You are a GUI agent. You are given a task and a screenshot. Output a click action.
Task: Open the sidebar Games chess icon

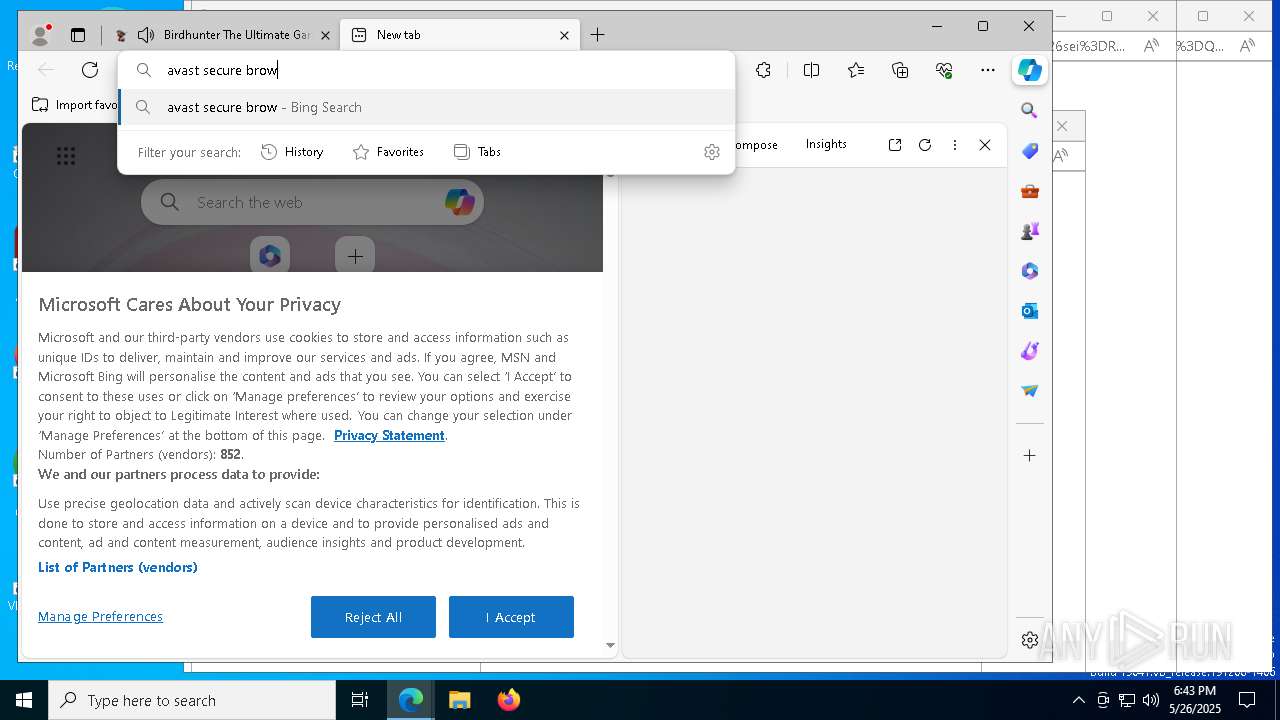point(1030,231)
